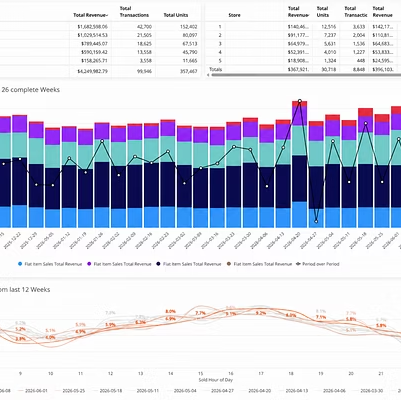
Task: Click the 7.7% label on the hourly chart
Action: tap(200, 313)
